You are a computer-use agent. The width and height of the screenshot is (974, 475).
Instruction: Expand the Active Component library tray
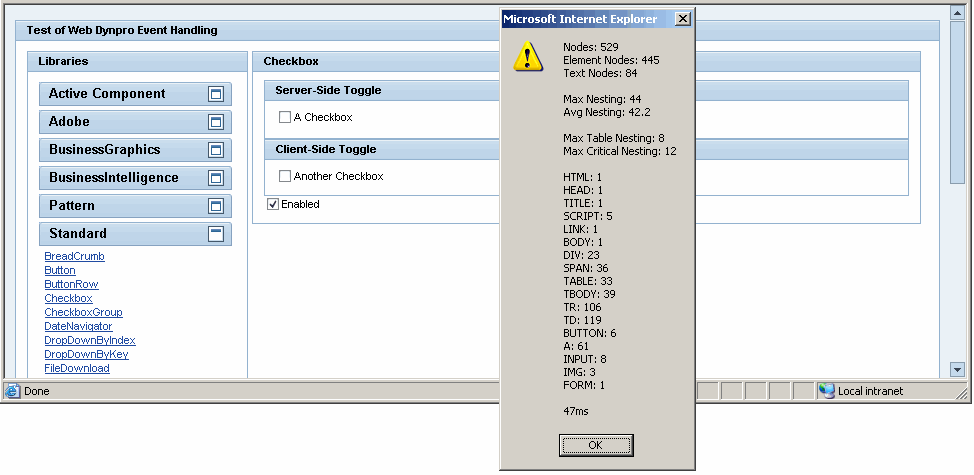216,94
